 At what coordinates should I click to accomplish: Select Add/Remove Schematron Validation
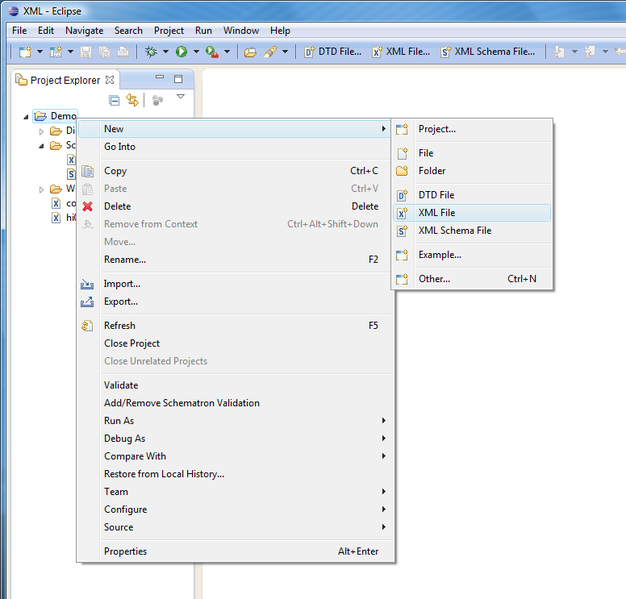(x=234, y=403)
